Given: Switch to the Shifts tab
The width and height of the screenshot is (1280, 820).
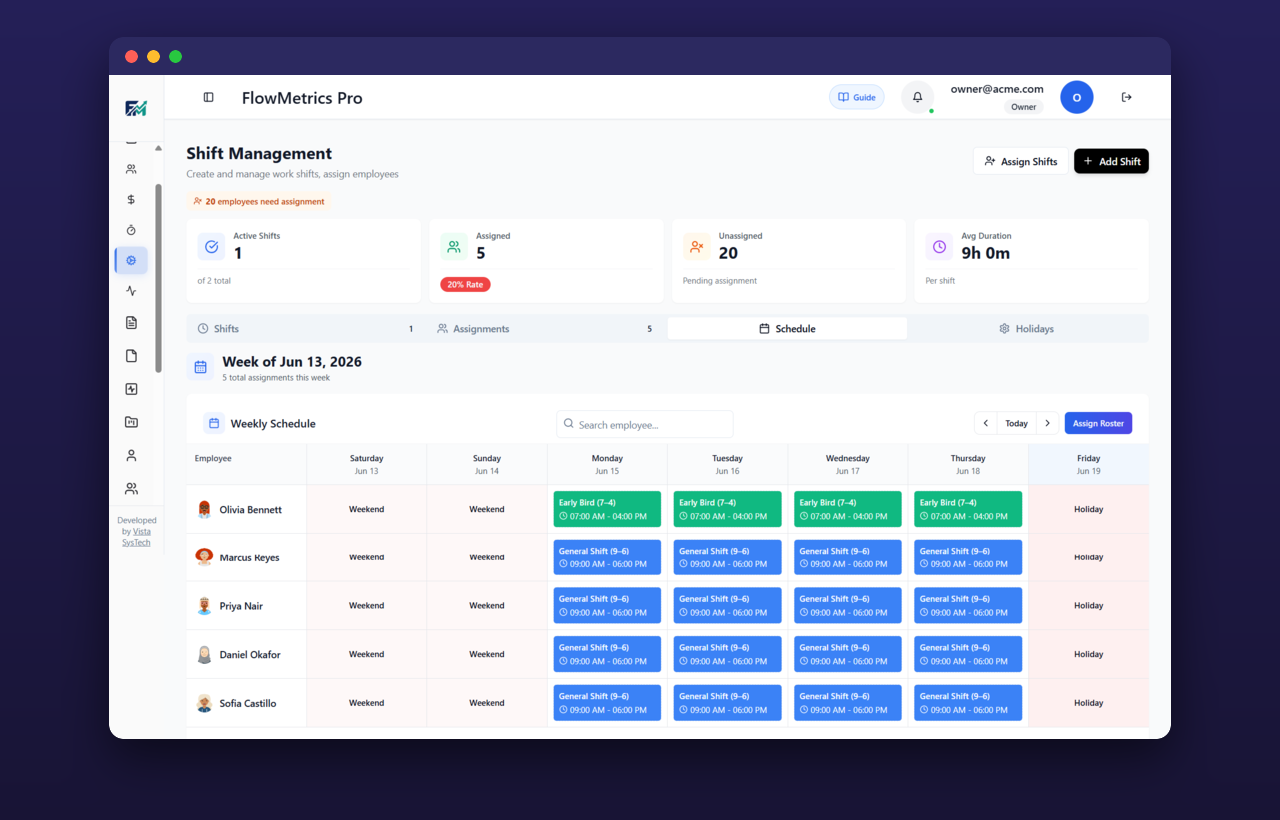Looking at the screenshot, I should [306, 328].
